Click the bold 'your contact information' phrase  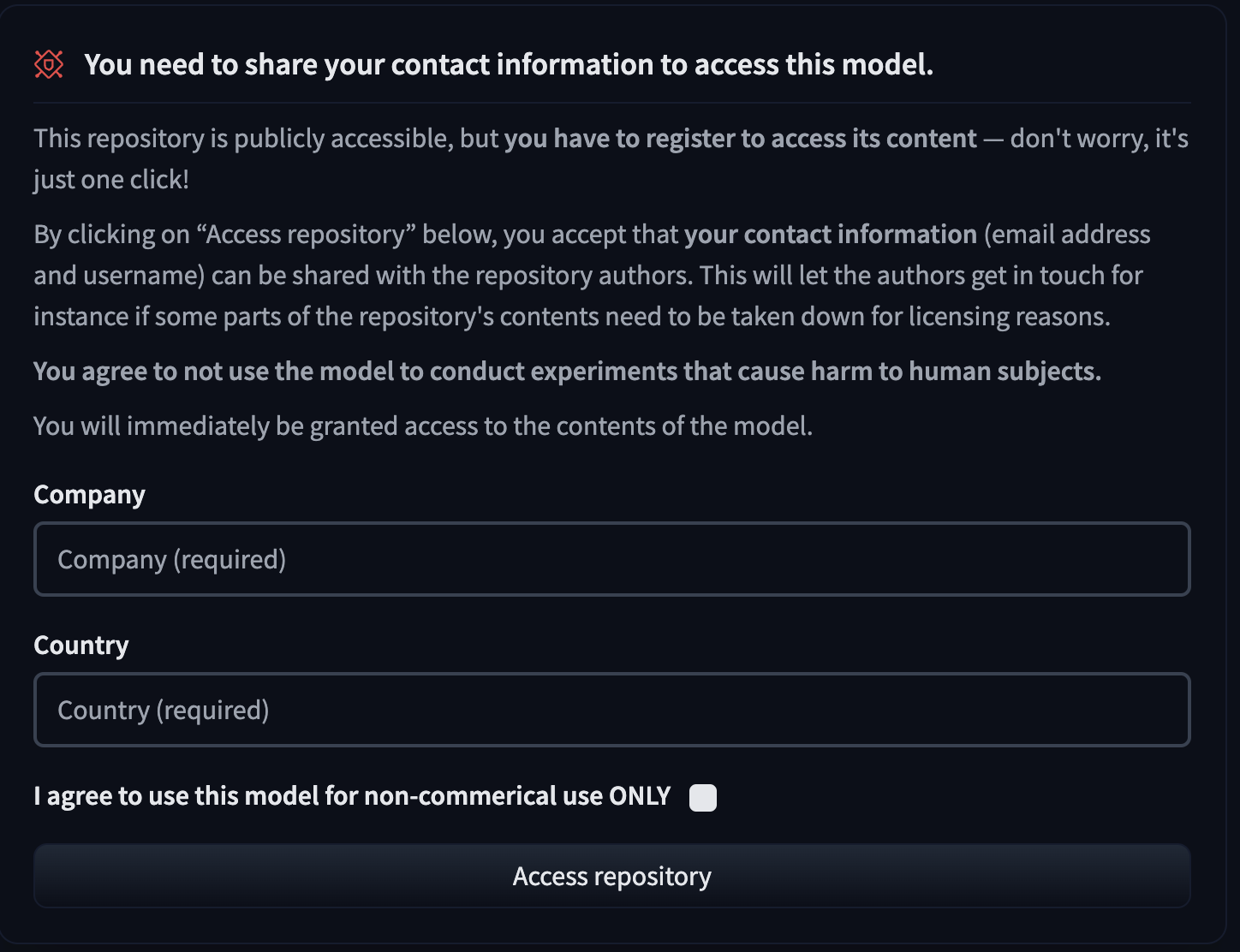point(831,235)
